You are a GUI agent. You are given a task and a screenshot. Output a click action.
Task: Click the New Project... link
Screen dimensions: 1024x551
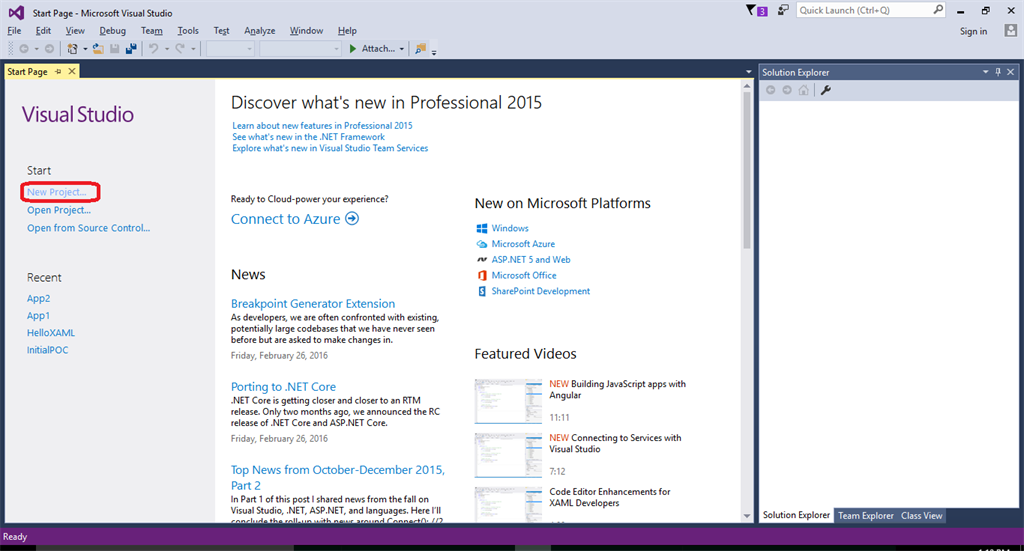tap(56, 192)
